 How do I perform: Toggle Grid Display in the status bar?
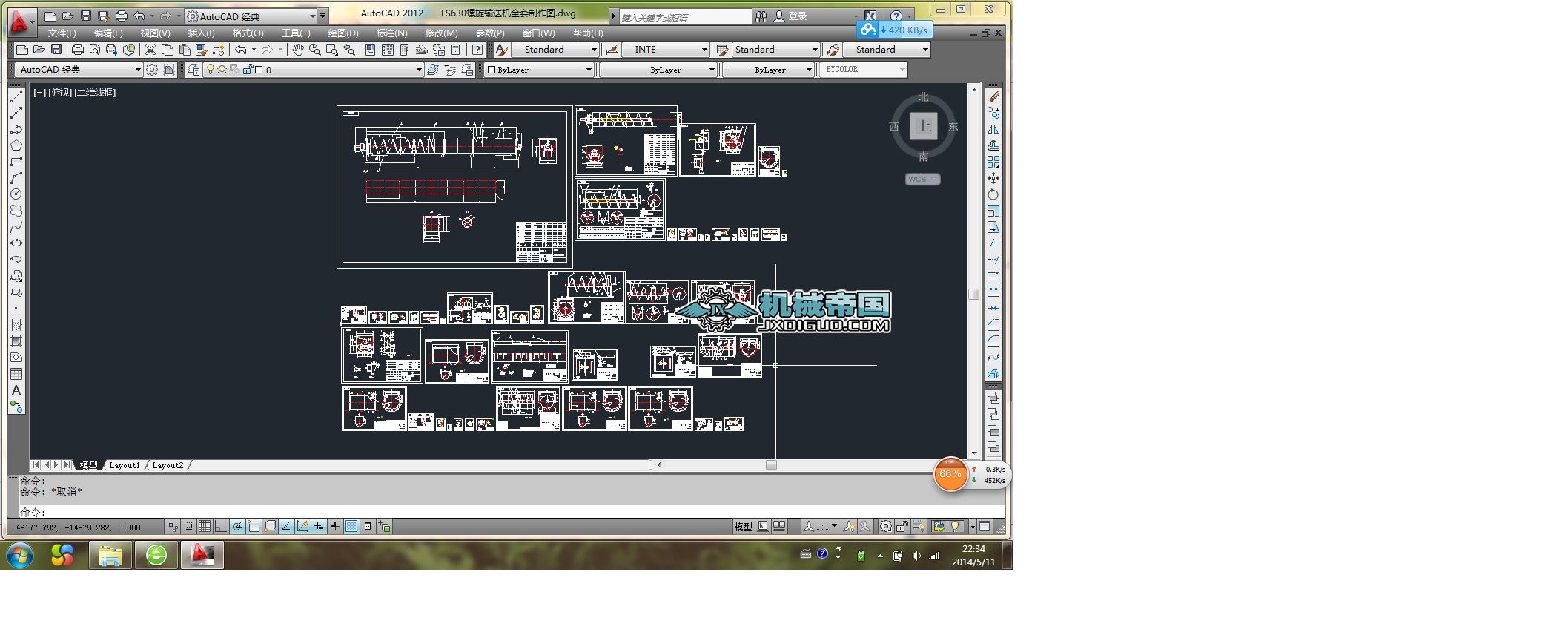(205, 527)
